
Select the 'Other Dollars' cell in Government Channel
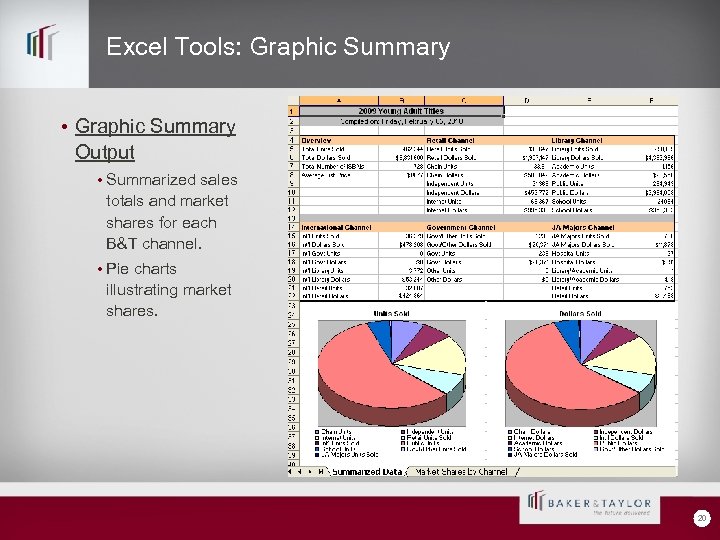click(464, 279)
